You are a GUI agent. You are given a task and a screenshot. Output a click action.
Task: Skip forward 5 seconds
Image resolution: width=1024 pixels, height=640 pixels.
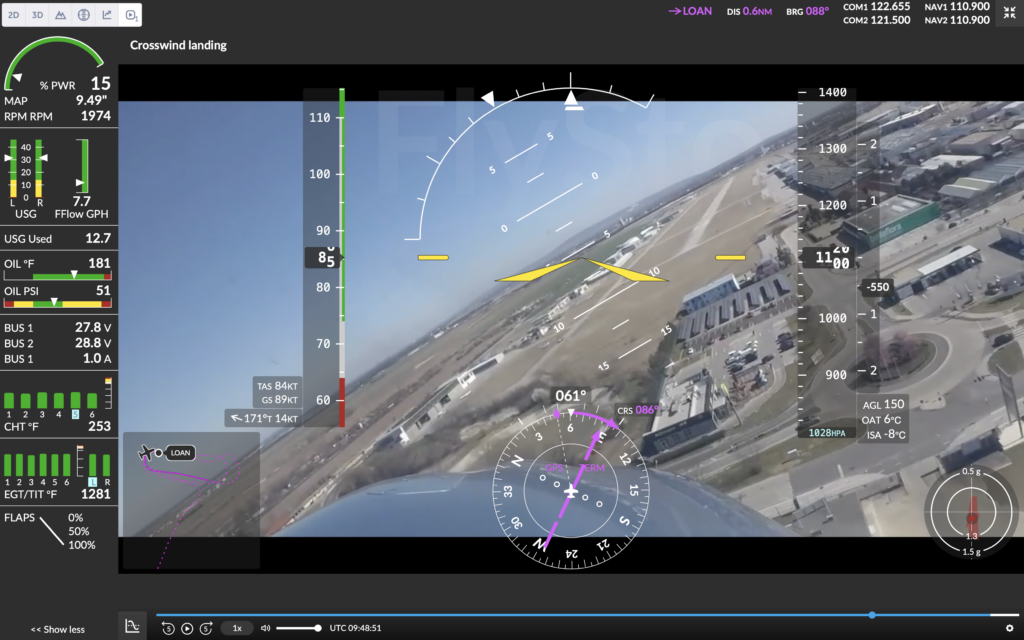(x=206, y=628)
